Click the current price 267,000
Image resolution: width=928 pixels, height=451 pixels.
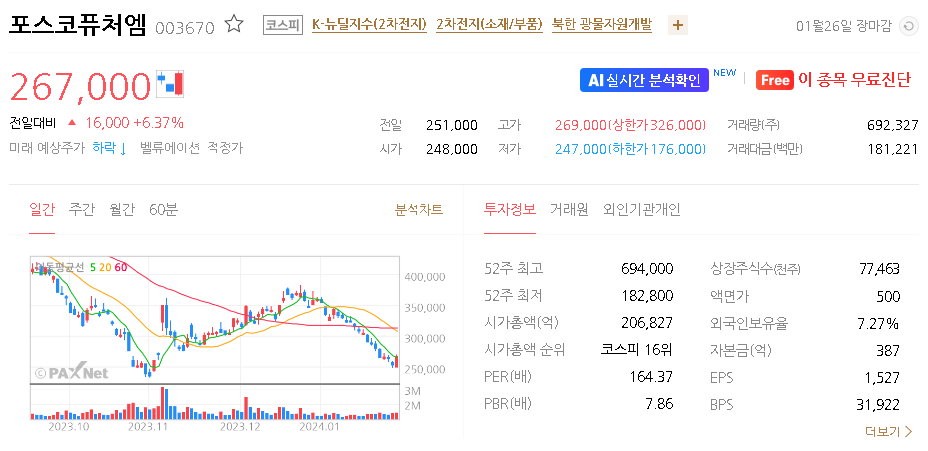coord(80,86)
